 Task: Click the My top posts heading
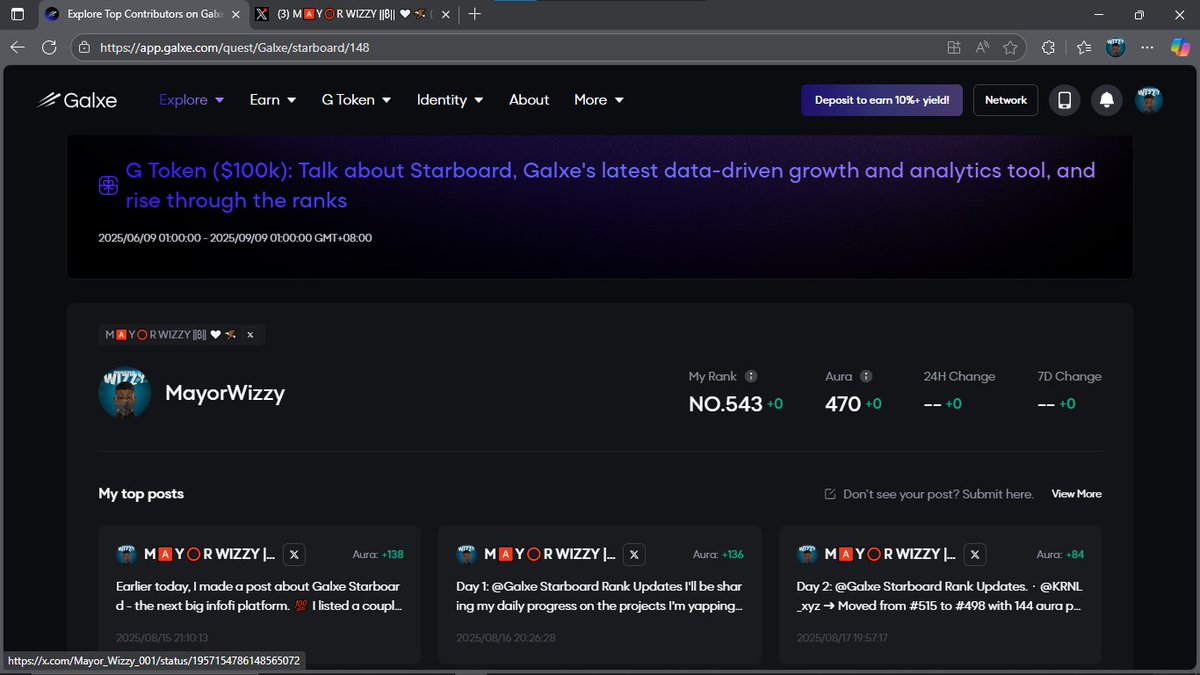[141, 494]
